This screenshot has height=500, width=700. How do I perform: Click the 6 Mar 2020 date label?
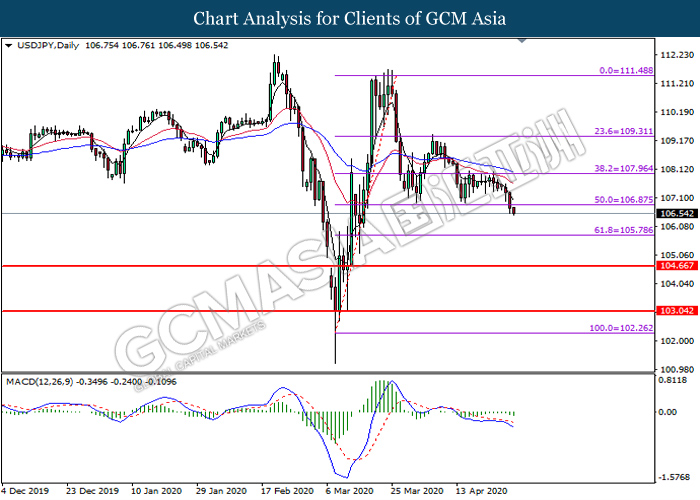tap(350, 491)
